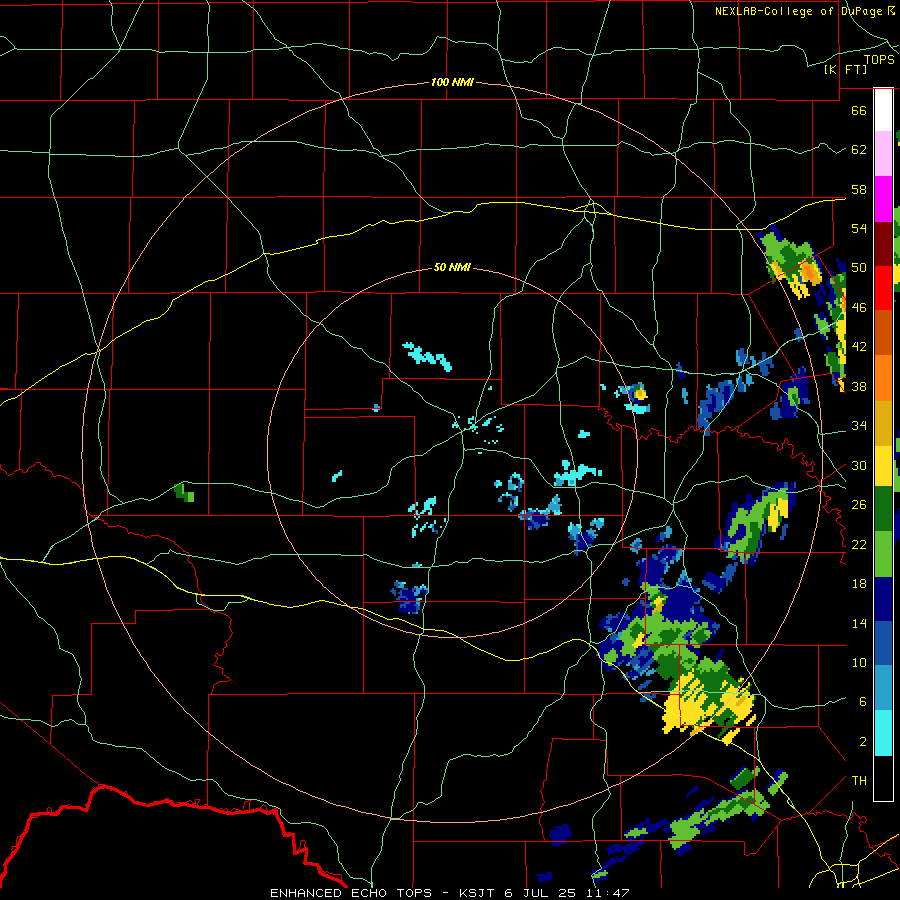Select the dark green legend swatch

coord(883,509)
